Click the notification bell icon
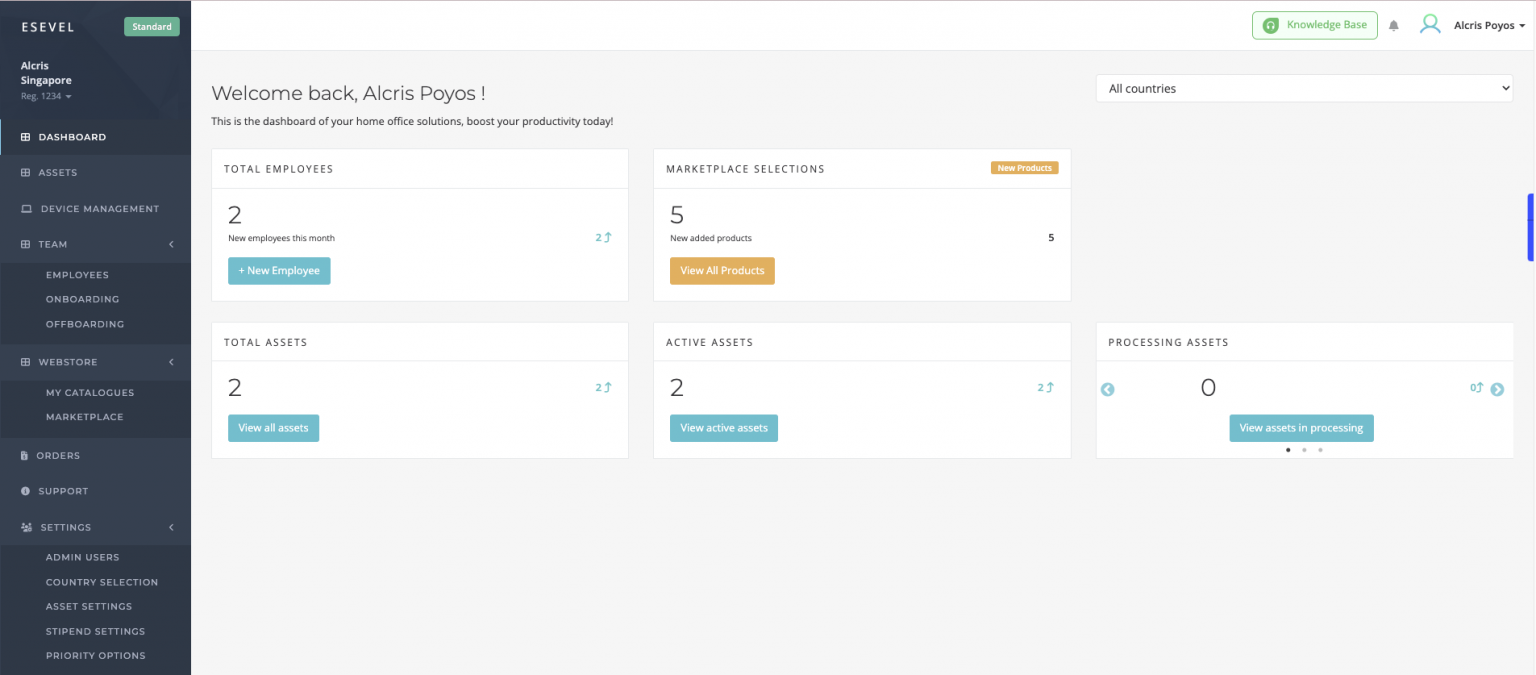 click(1394, 26)
